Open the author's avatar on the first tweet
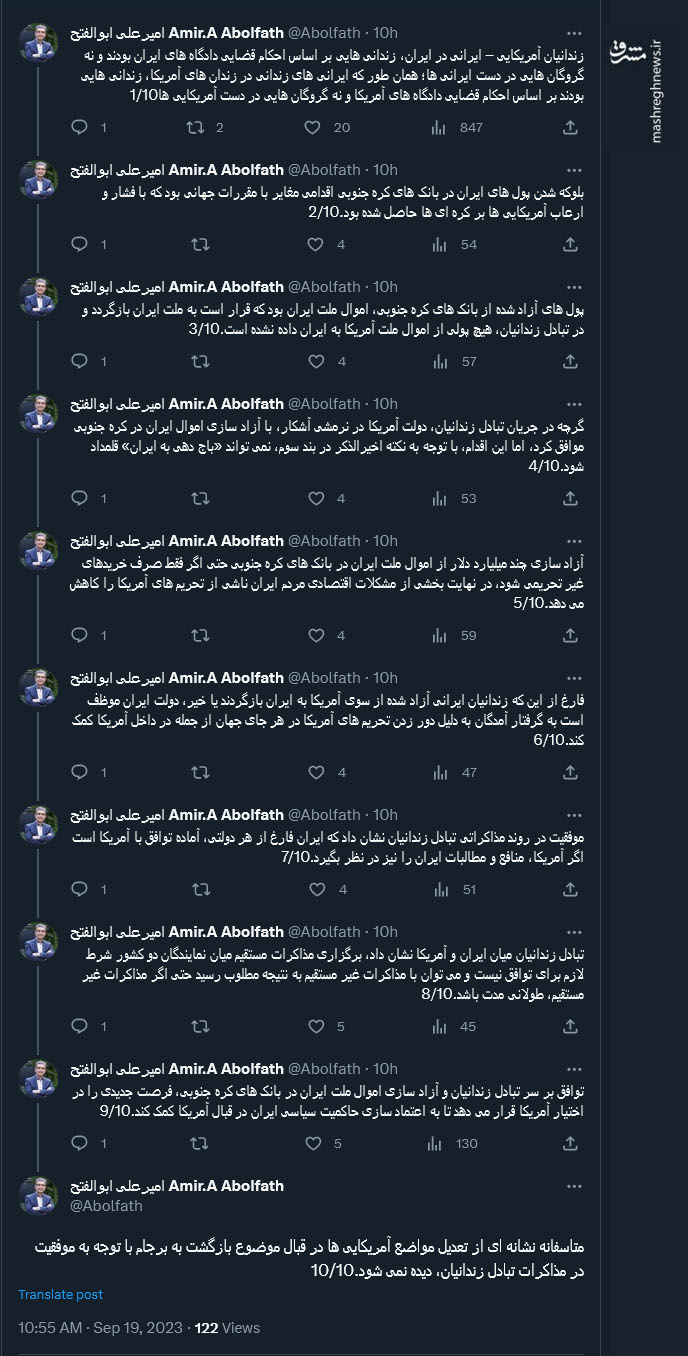688x1356 pixels. (38, 41)
